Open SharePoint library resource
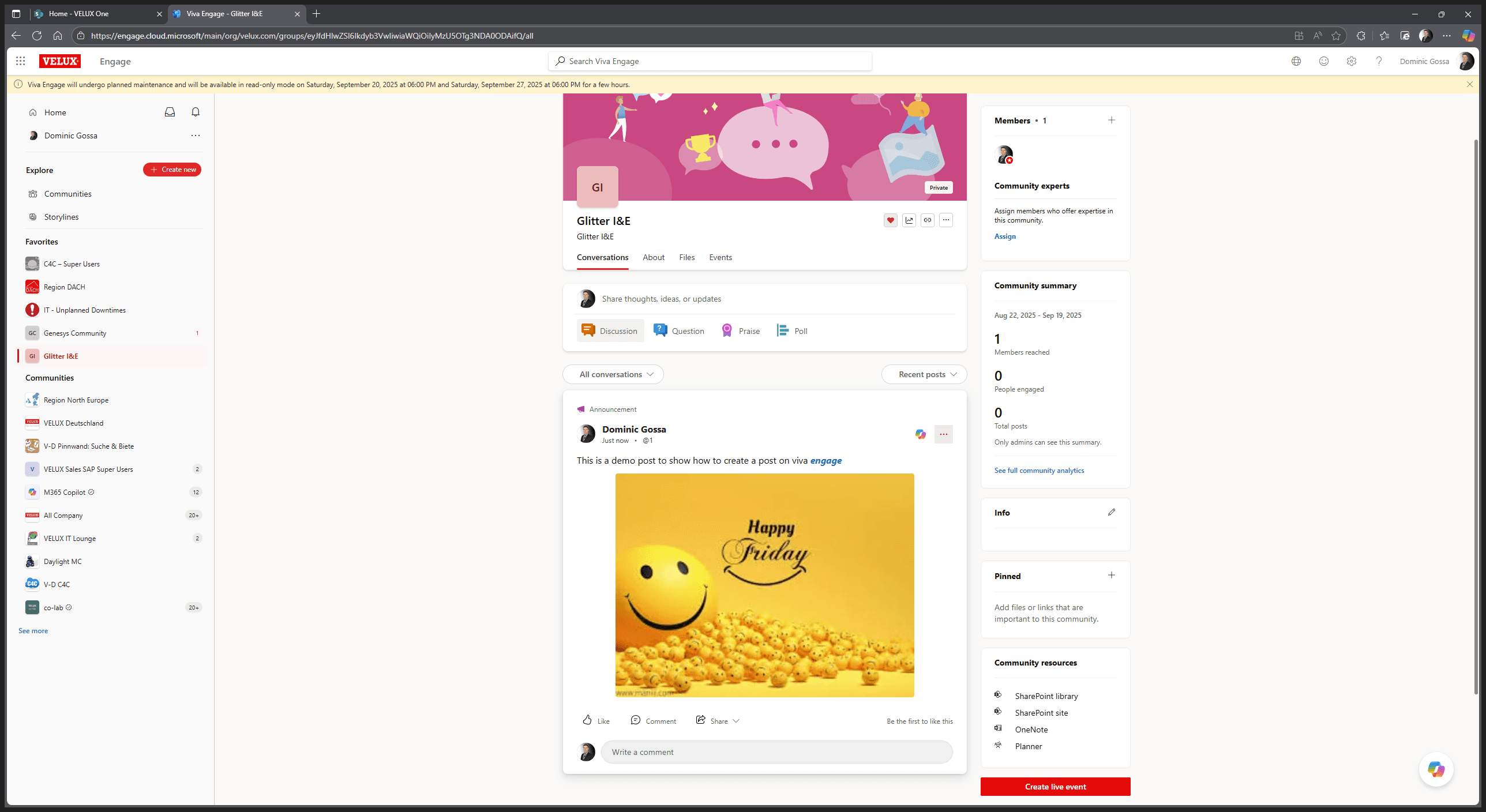The width and height of the screenshot is (1486, 812). pos(1046,696)
